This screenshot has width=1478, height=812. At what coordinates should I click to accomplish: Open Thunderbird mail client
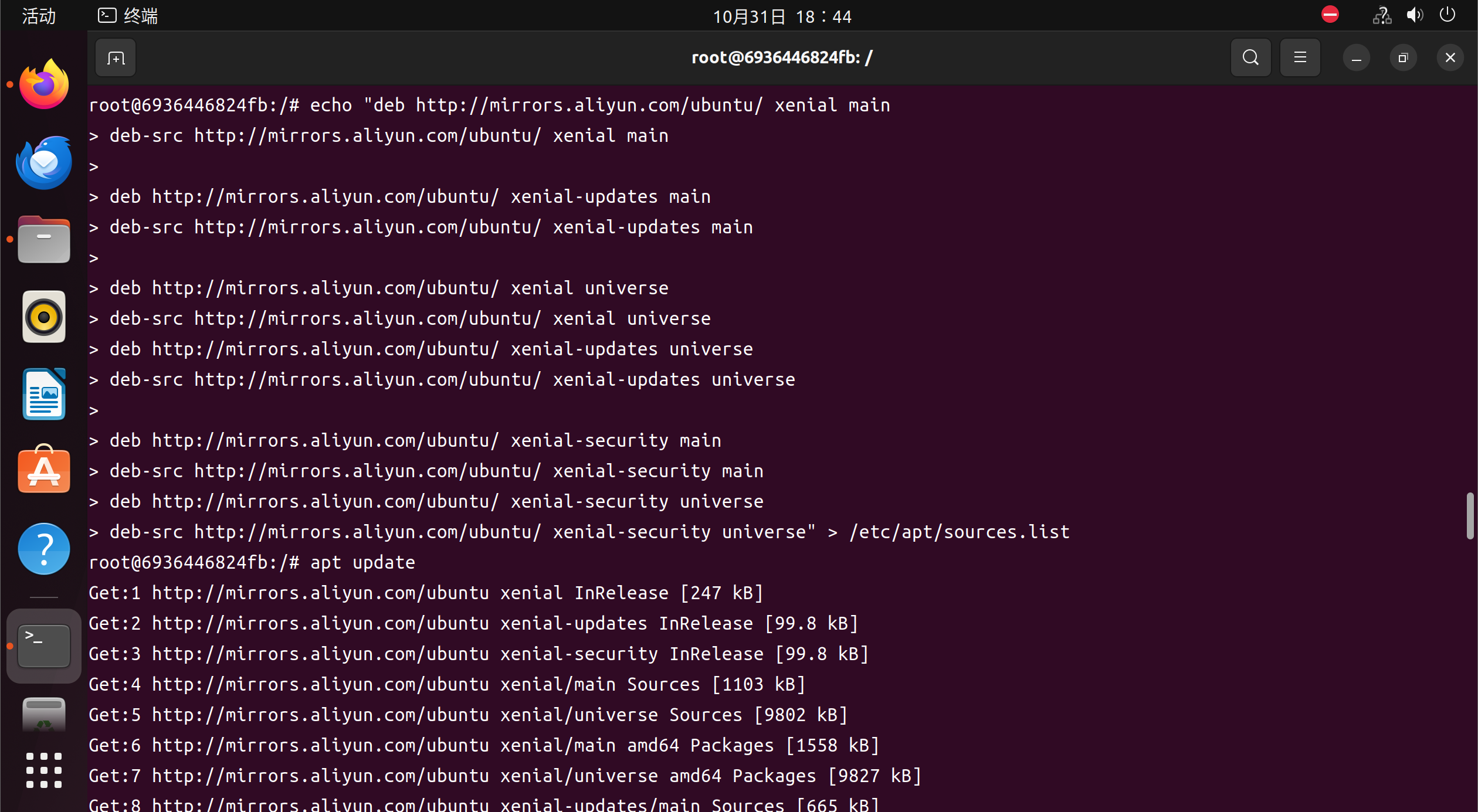[44, 162]
